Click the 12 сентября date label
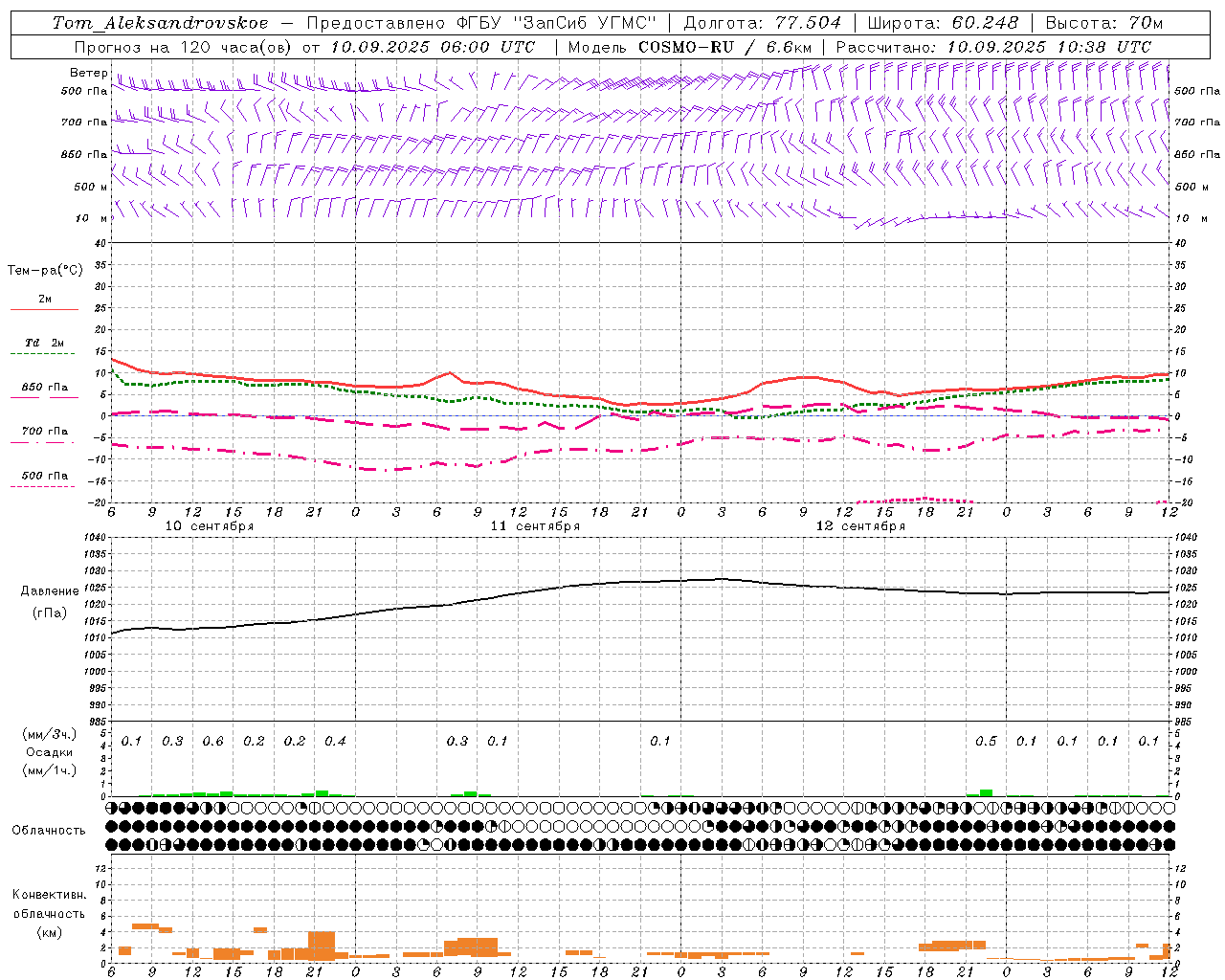This screenshot has height=980, width=1225. [x=860, y=526]
